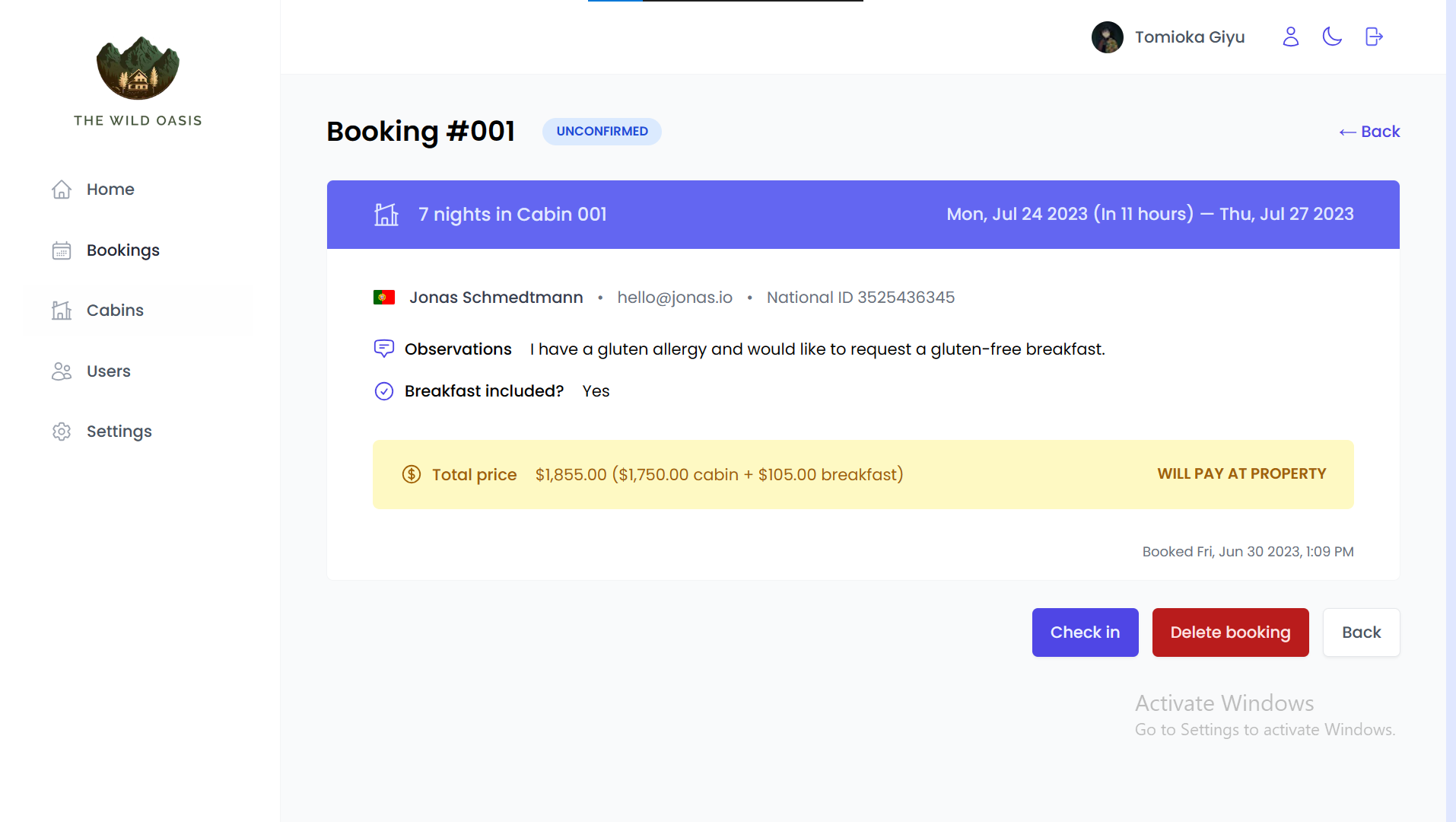Image resolution: width=1456 pixels, height=822 pixels.
Task: Click the Settings gear icon
Action: 62,432
